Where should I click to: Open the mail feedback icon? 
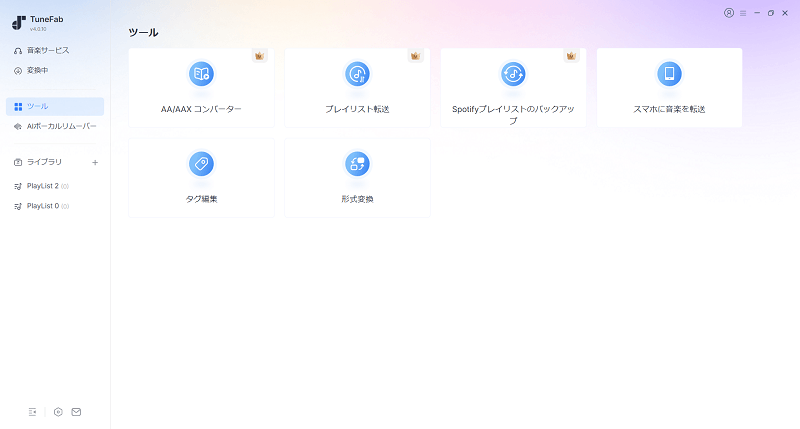pos(76,412)
